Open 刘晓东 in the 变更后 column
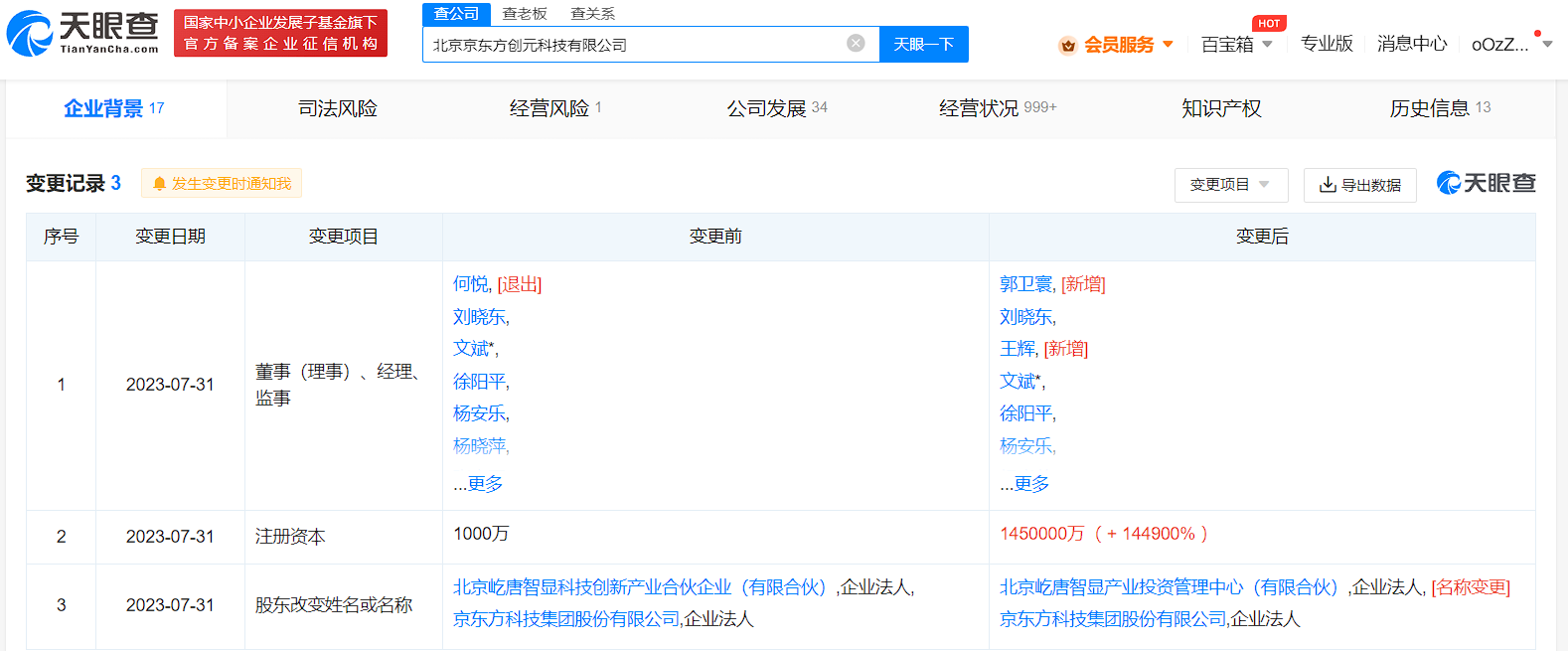1568x651 pixels. [1026, 317]
